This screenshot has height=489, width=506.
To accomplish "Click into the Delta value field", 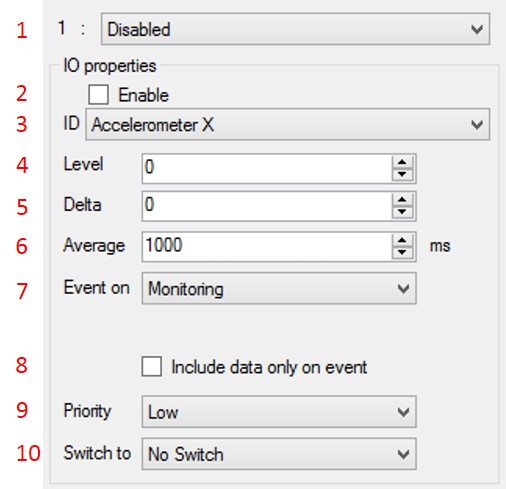I will [267, 206].
